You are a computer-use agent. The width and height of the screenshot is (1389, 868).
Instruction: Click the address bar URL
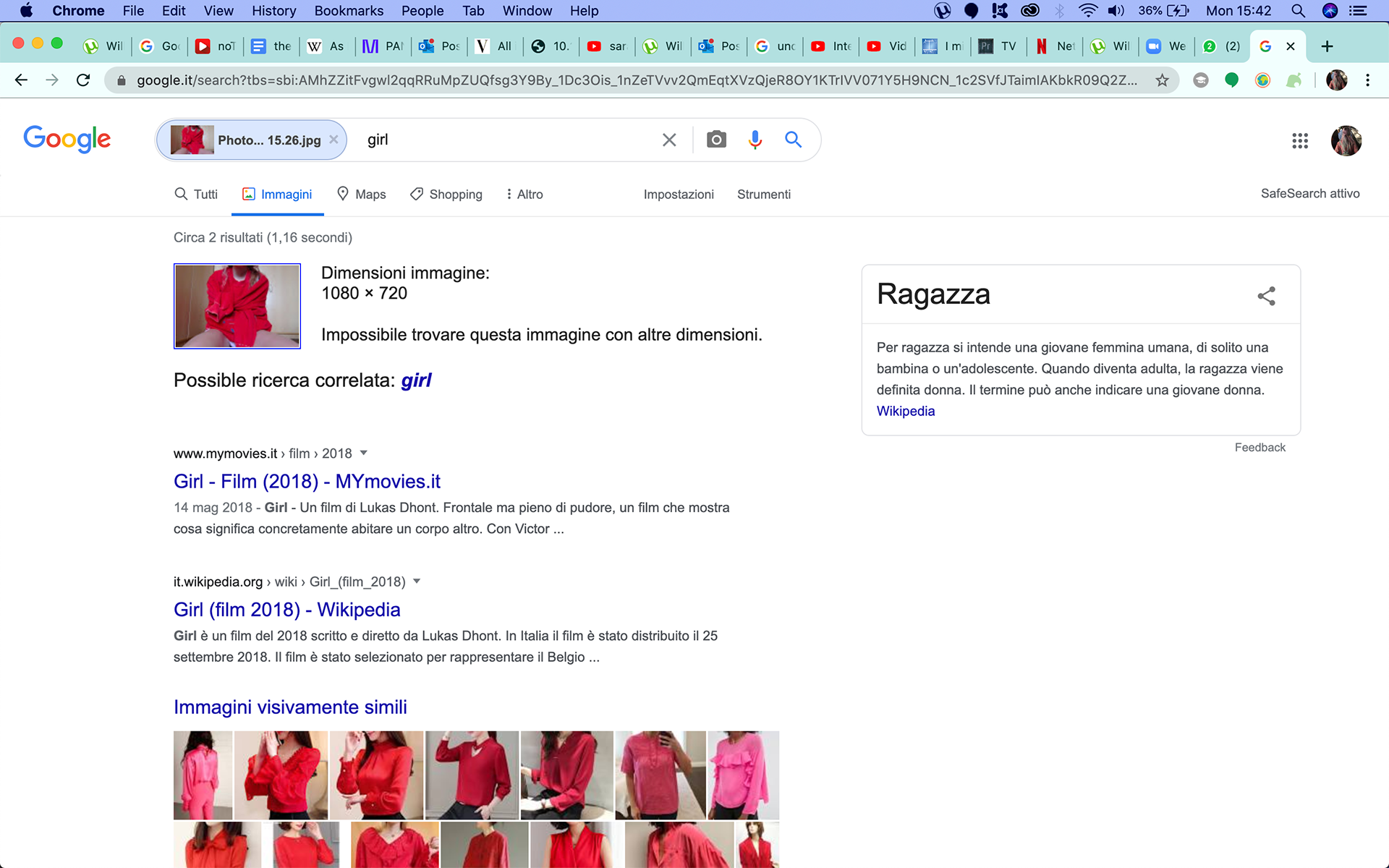(637, 80)
